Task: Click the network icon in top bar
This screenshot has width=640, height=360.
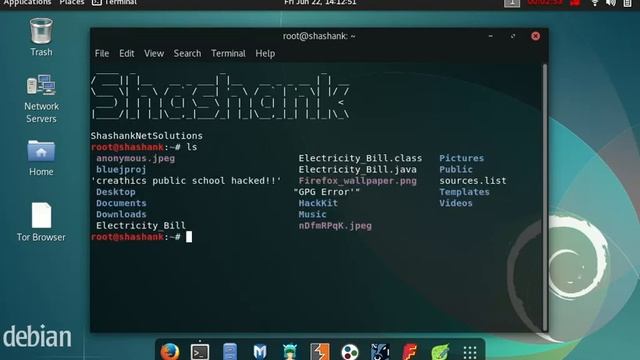Action: click(595, 3)
